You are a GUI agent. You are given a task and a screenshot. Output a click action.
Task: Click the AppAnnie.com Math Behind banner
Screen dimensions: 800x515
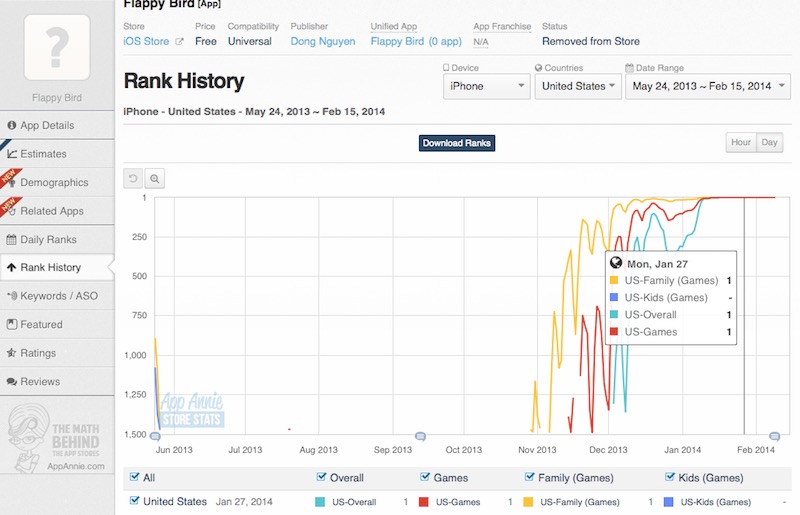tap(56, 439)
